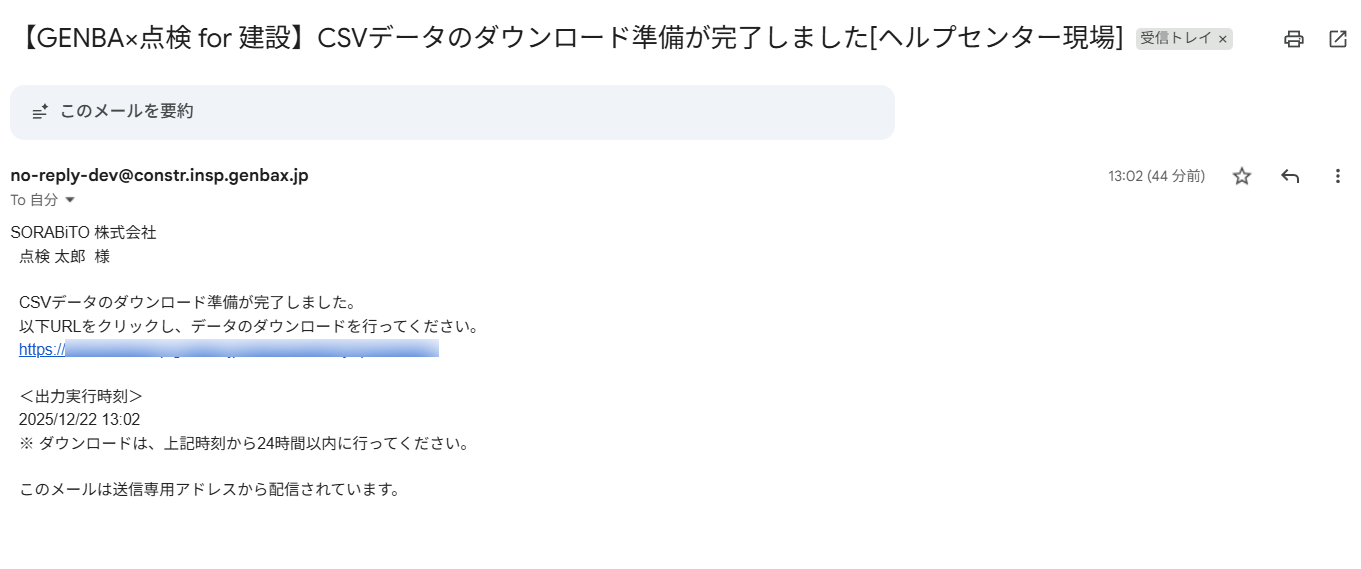Click sender address no-reply-dev@constr.insp.genbax.jp

pyautogui.click(x=159, y=176)
